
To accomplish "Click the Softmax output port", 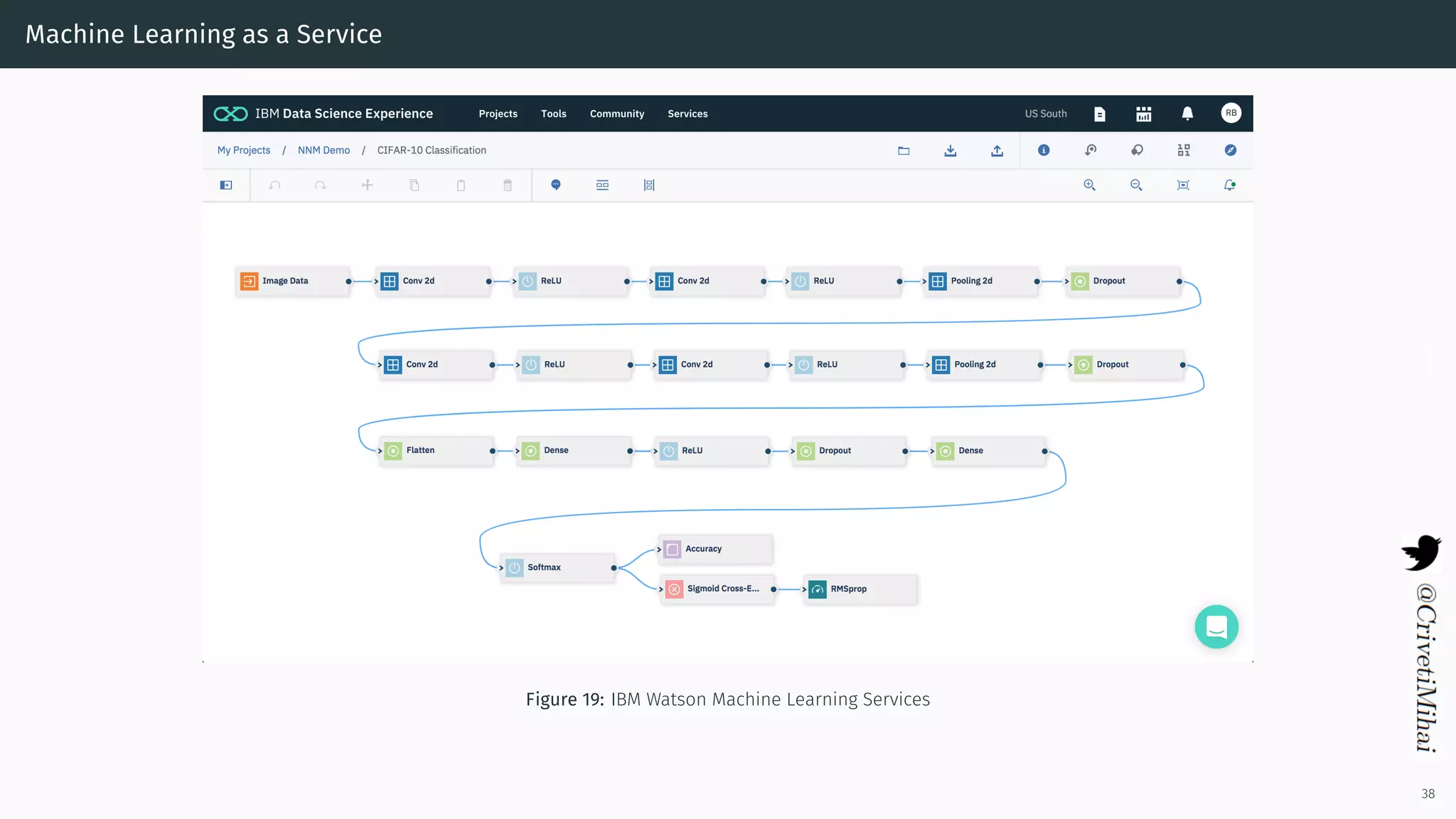I will coord(614,568).
